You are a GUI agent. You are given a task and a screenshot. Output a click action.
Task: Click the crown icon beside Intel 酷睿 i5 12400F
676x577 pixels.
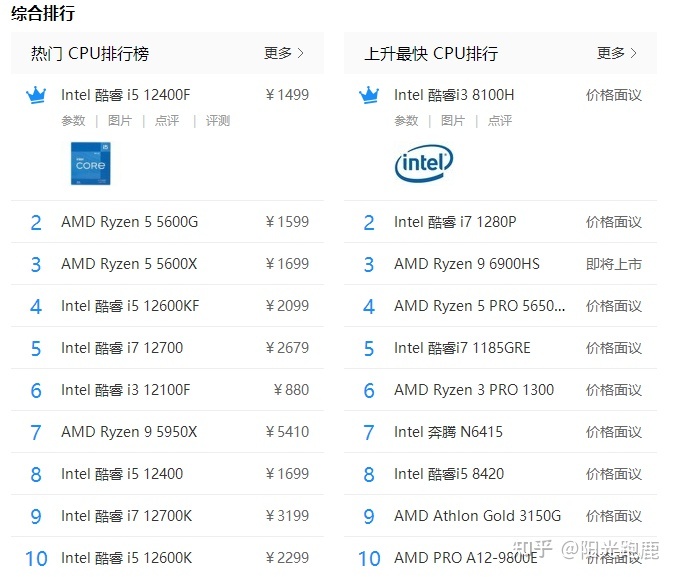36,95
